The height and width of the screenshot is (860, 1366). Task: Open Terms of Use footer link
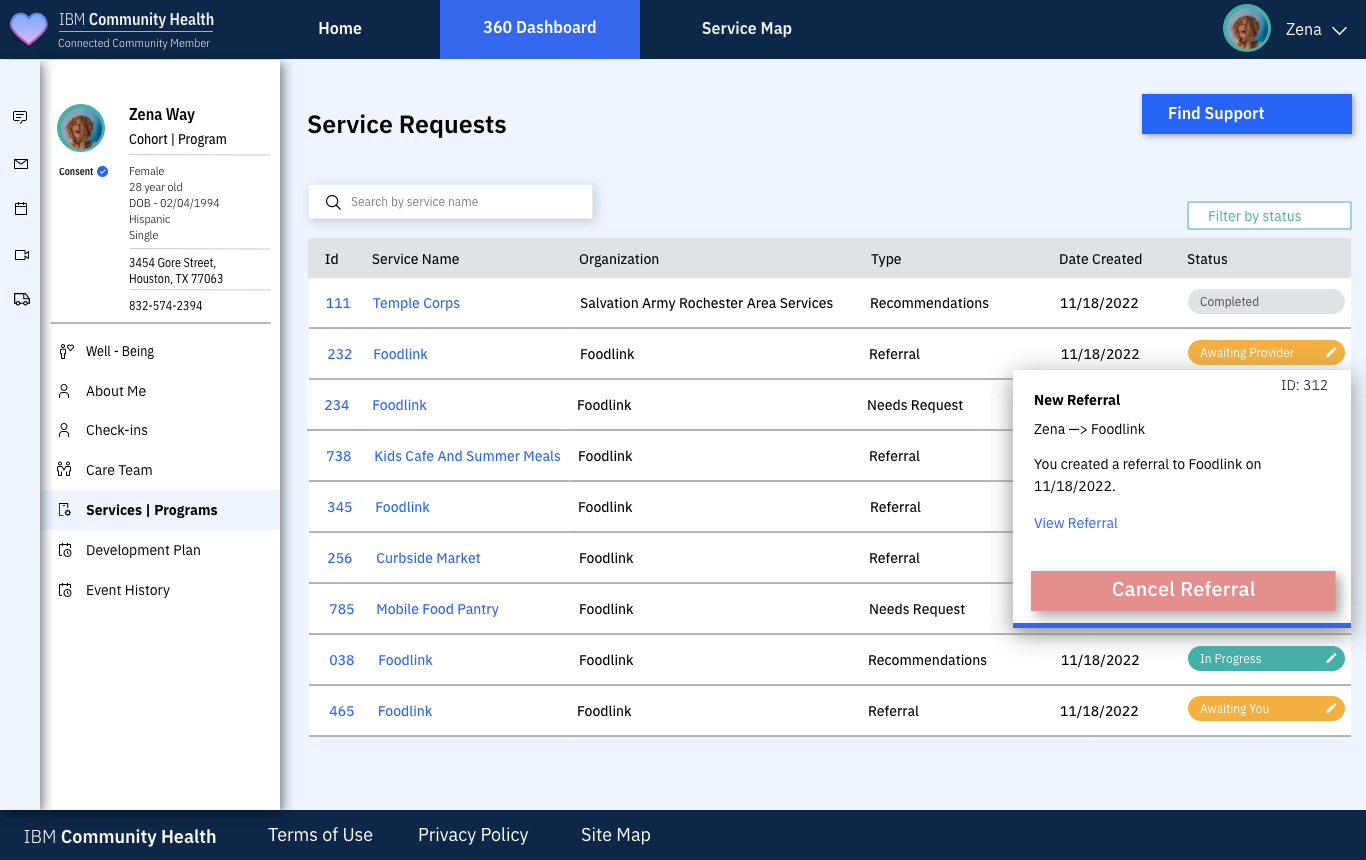pyautogui.click(x=320, y=835)
